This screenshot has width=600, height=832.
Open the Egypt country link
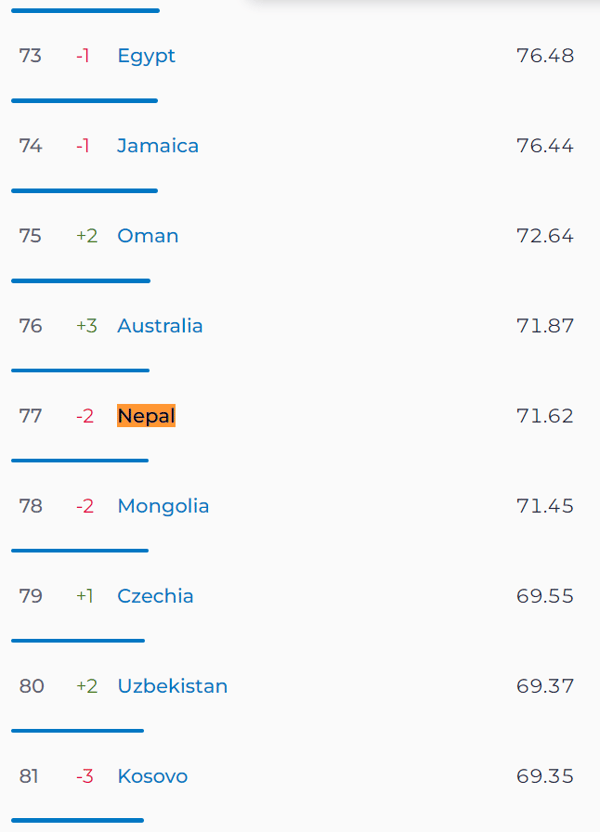[146, 56]
